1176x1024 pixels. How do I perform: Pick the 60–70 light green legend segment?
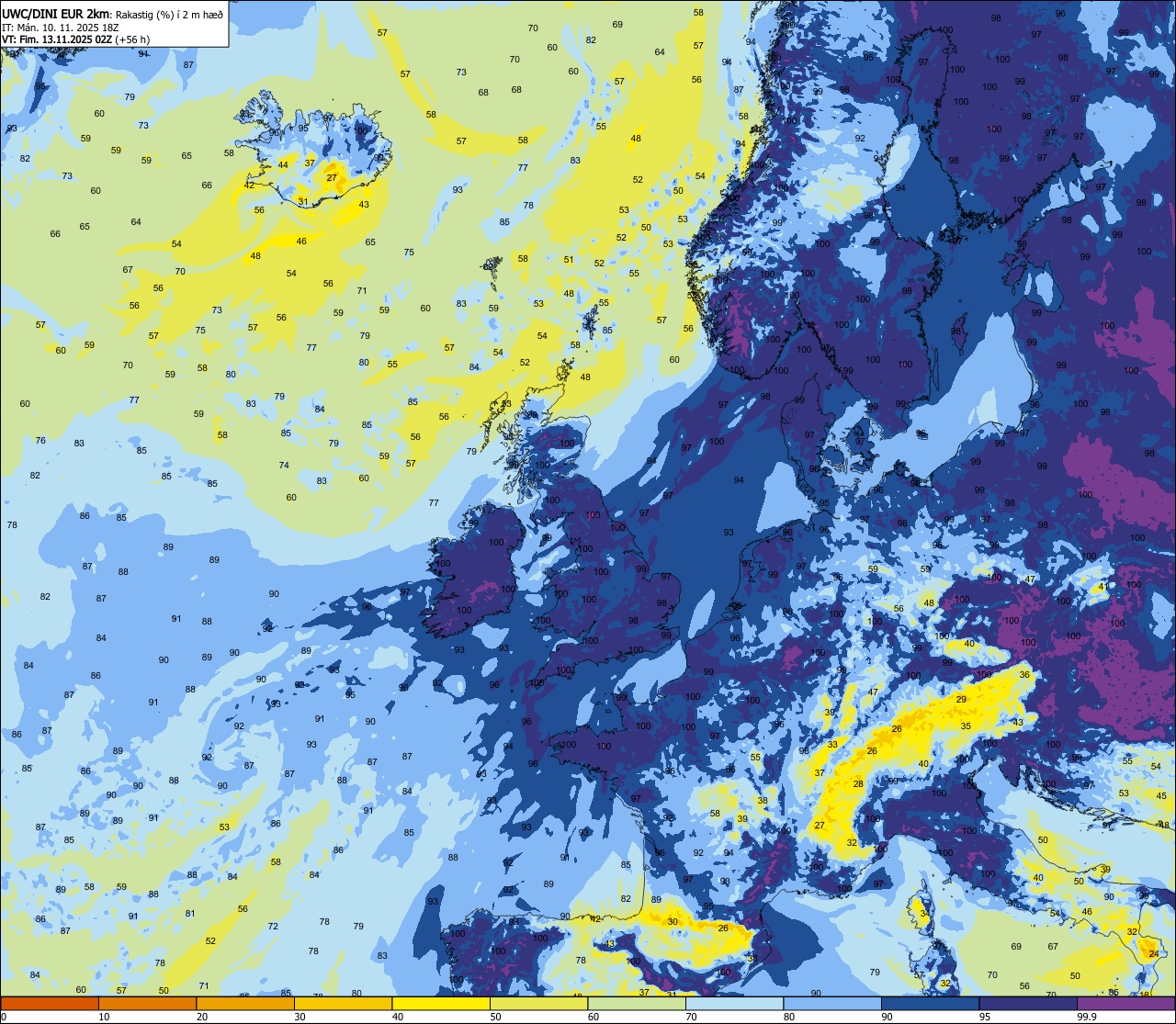(x=637, y=1003)
